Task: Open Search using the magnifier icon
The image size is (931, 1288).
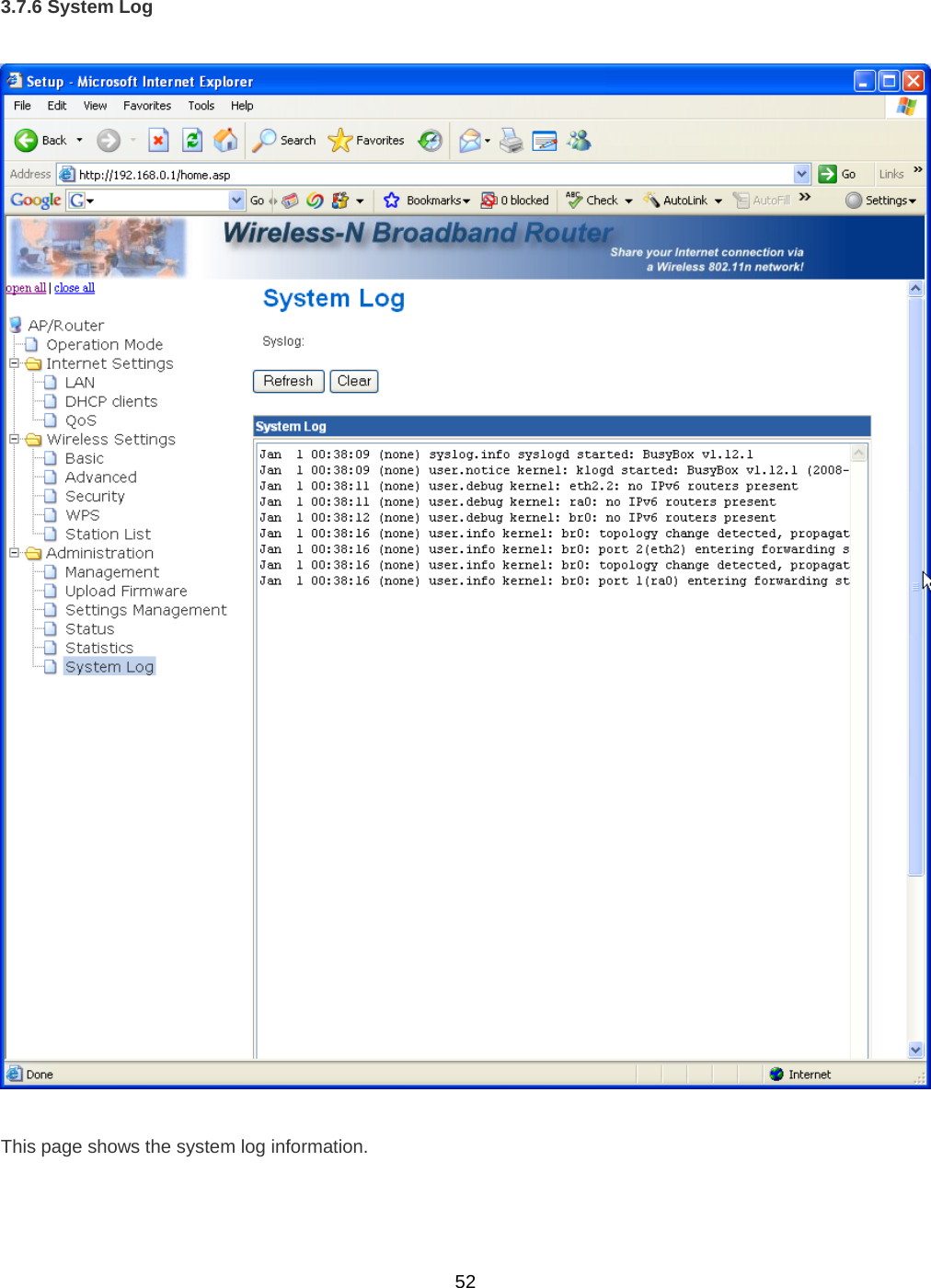Action: tap(265, 140)
